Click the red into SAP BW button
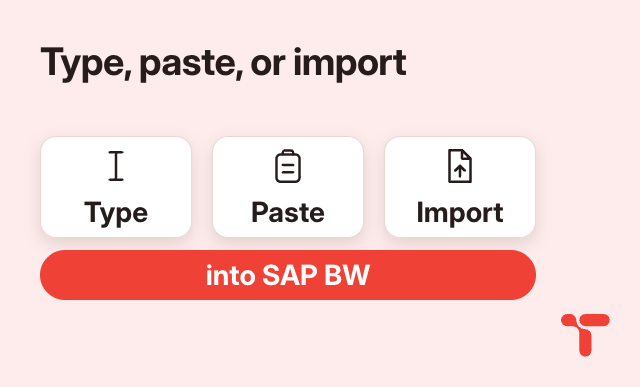Viewport: 640px width, 387px height. [288, 275]
